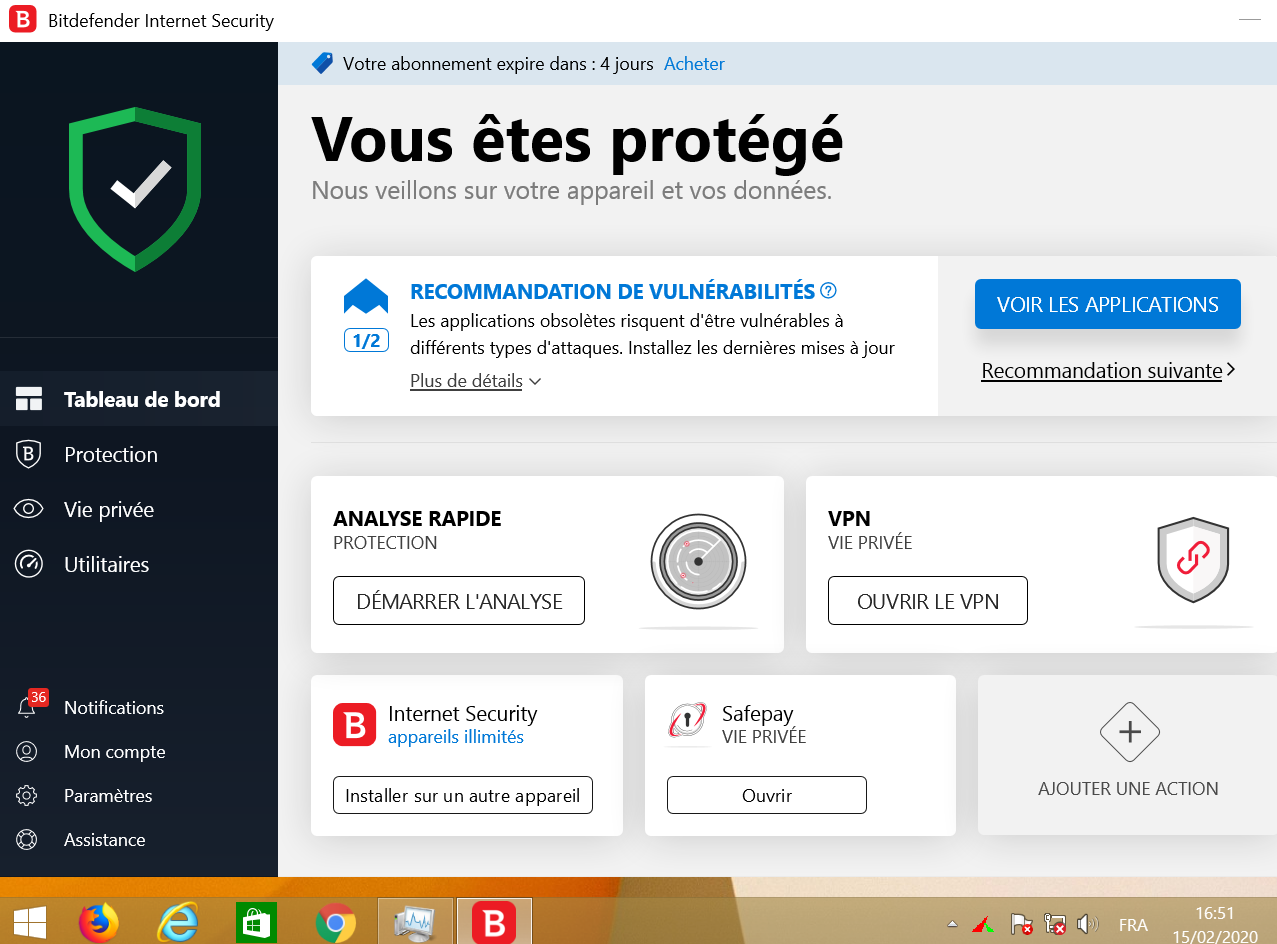The image size is (1277, 944).
Task: Click "Nous veillons sur votre appareil et vos données."
Action: coord(571,190)
